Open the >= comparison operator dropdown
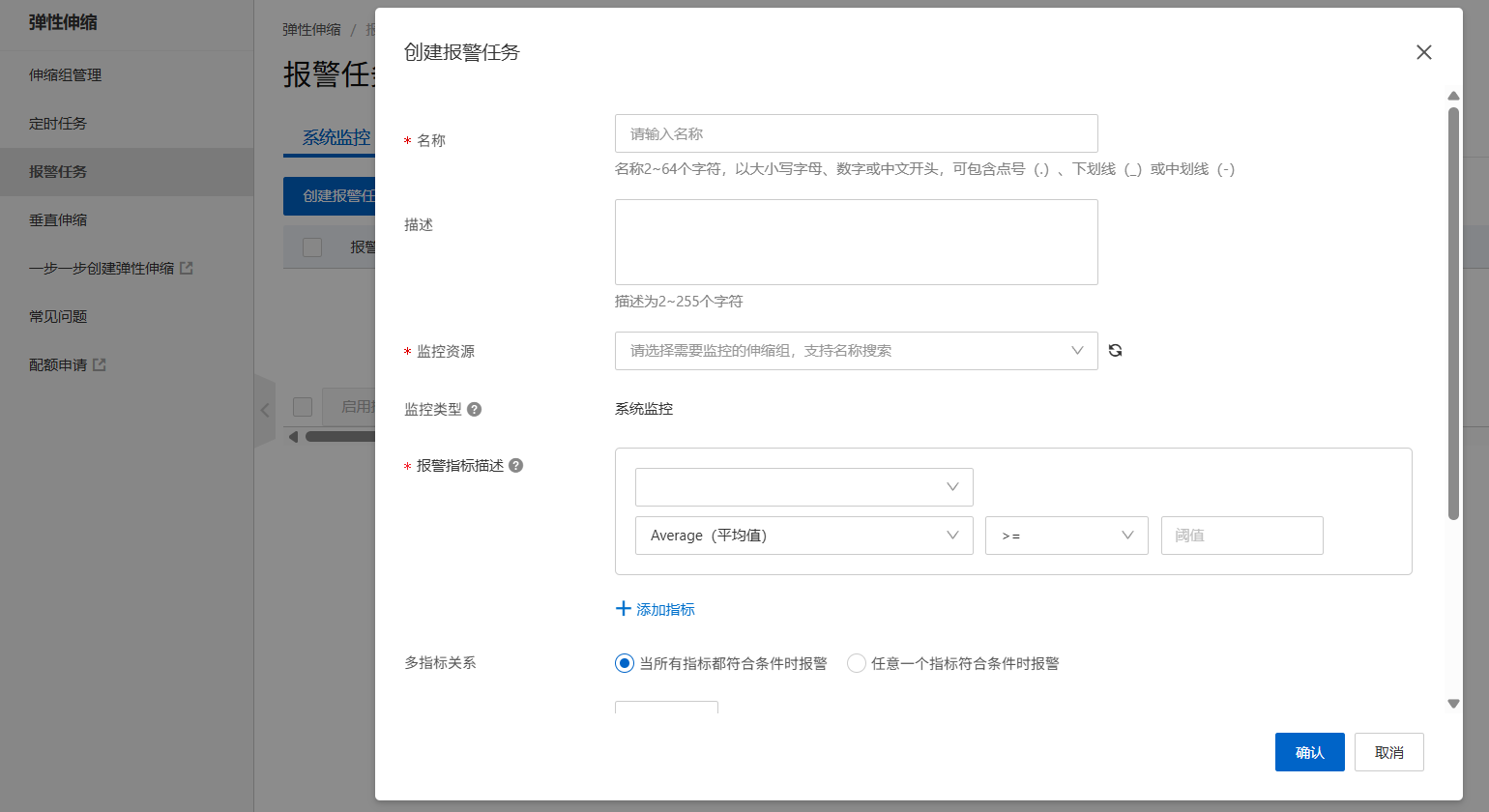 click(1066, 536)
